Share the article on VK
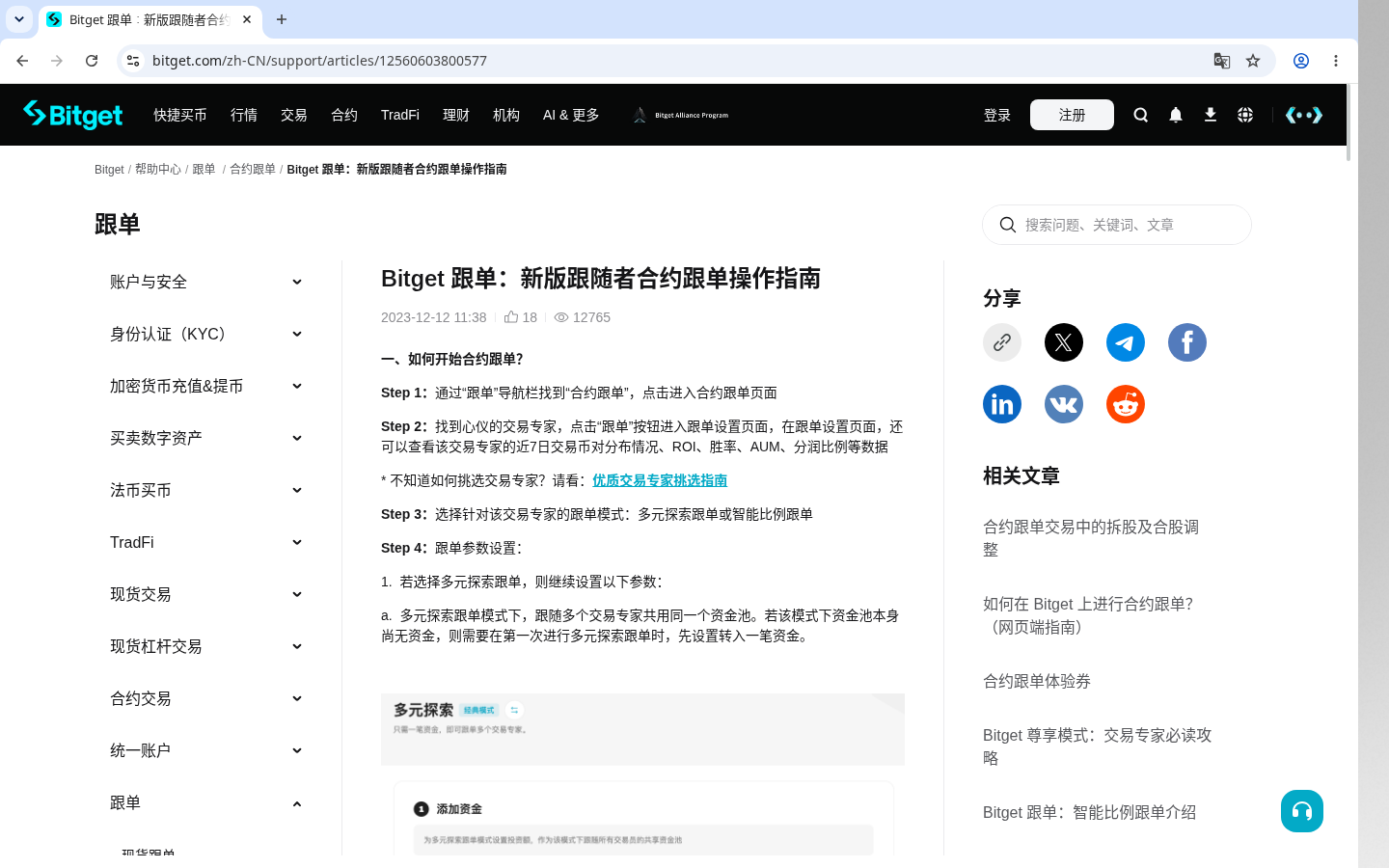The image size is (1389, 868). pos(1064,404)
